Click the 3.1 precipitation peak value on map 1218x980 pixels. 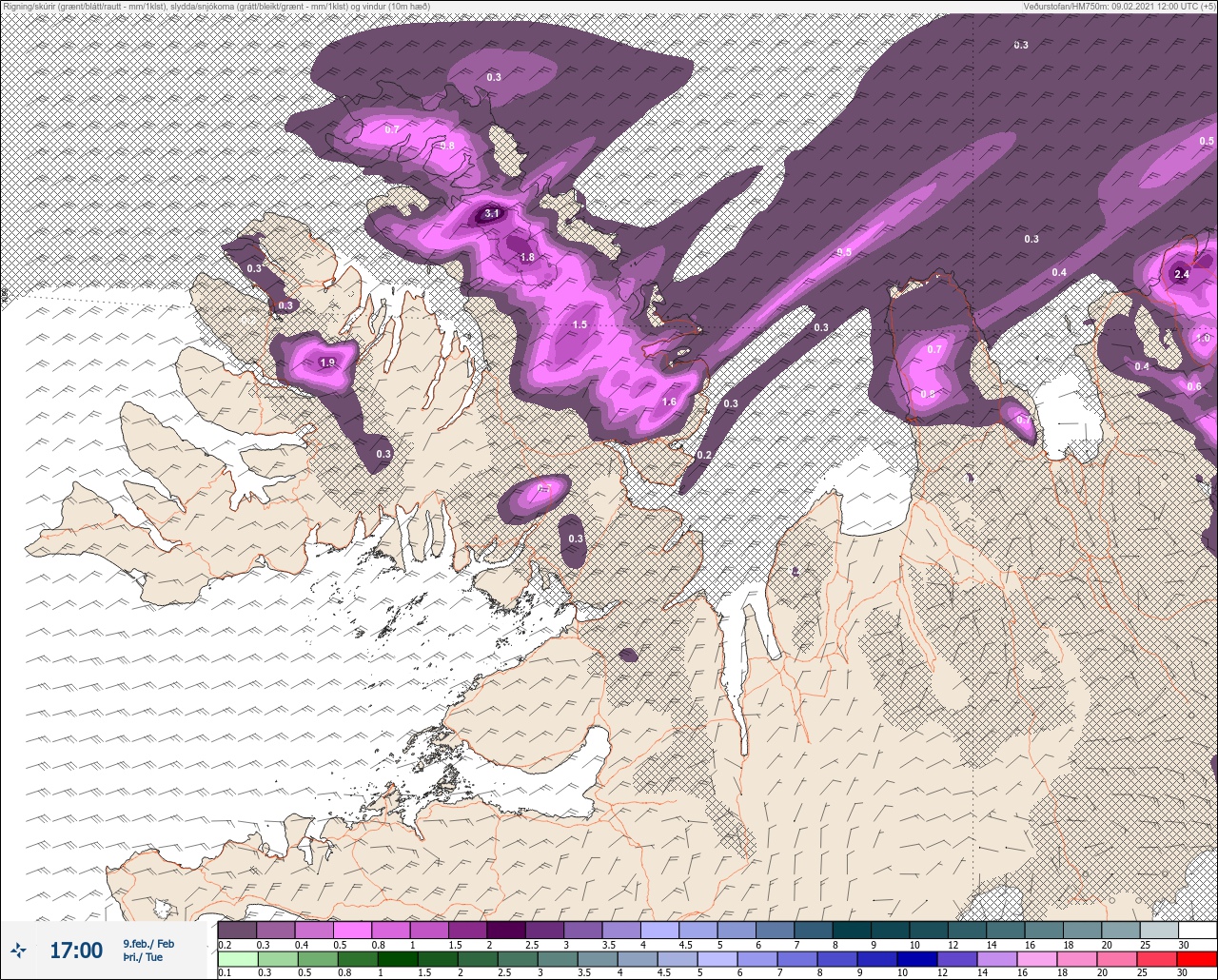[x=492, y=214]
